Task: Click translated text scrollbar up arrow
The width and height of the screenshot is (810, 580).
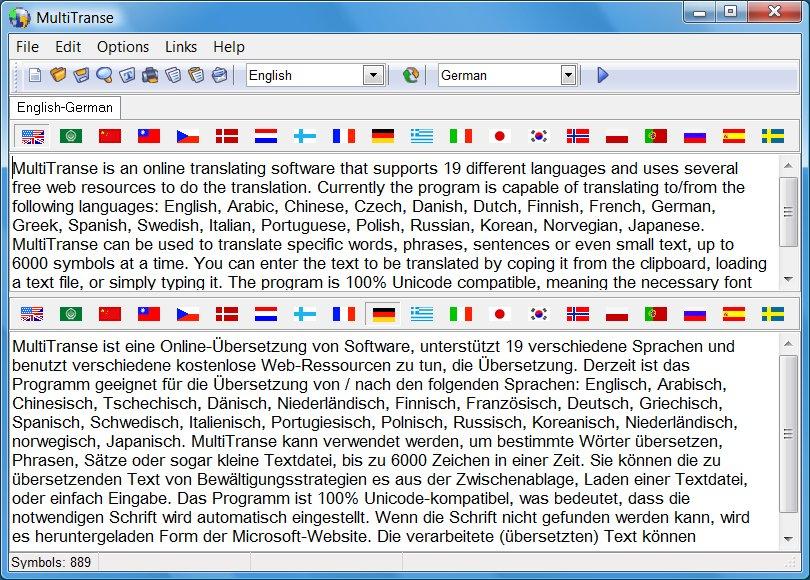Action: (788, 343)
